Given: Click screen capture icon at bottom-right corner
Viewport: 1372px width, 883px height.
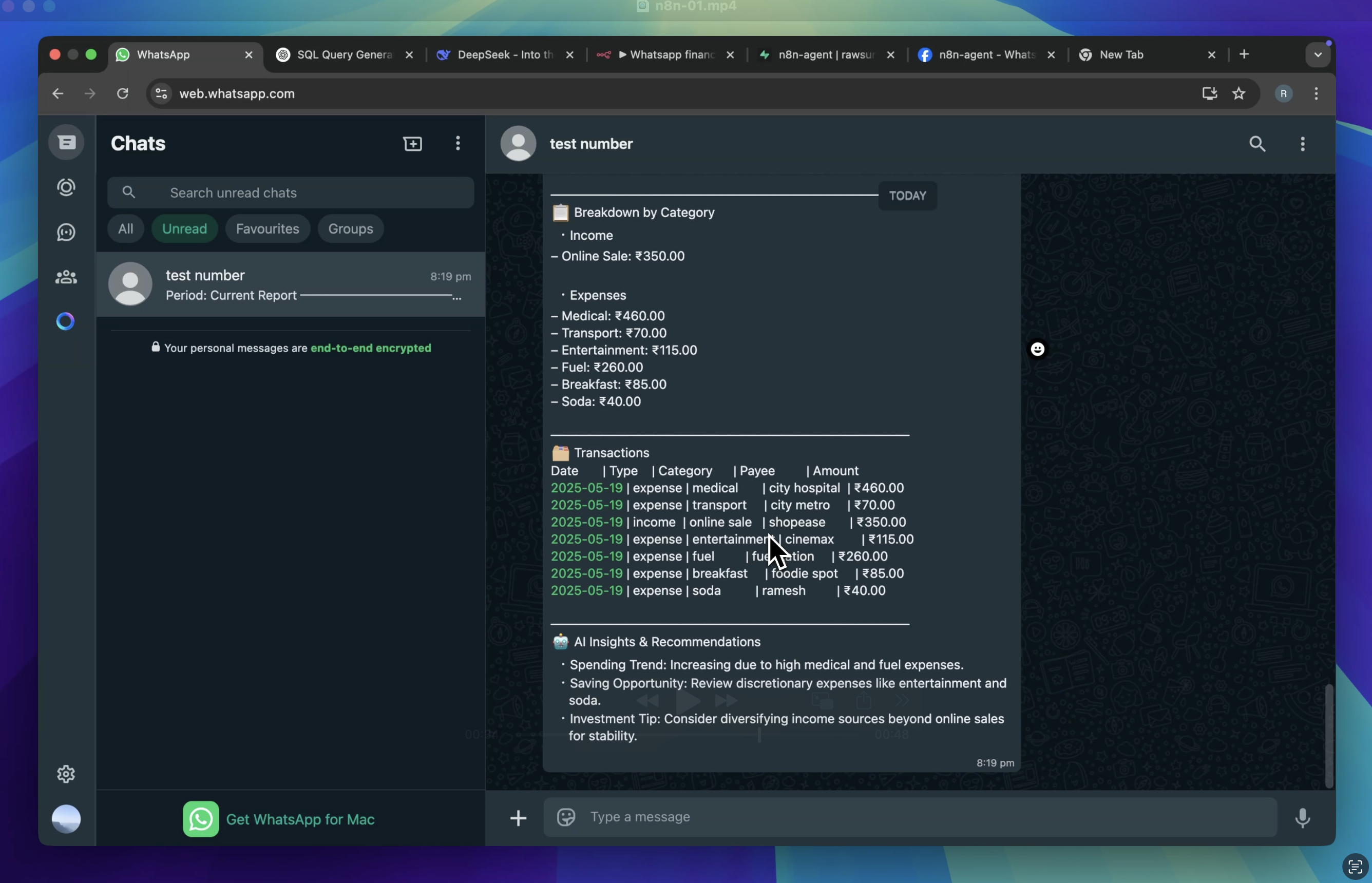Looking at the screenshot, I should [1356, 867].
